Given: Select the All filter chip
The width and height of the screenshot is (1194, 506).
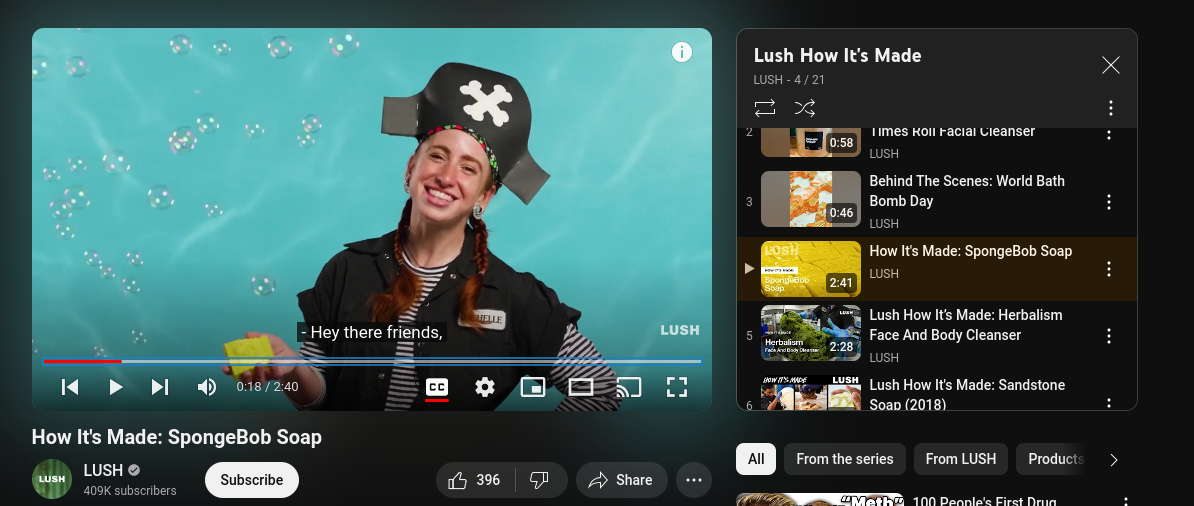Looking at the screenshot, I should (756, 459).
